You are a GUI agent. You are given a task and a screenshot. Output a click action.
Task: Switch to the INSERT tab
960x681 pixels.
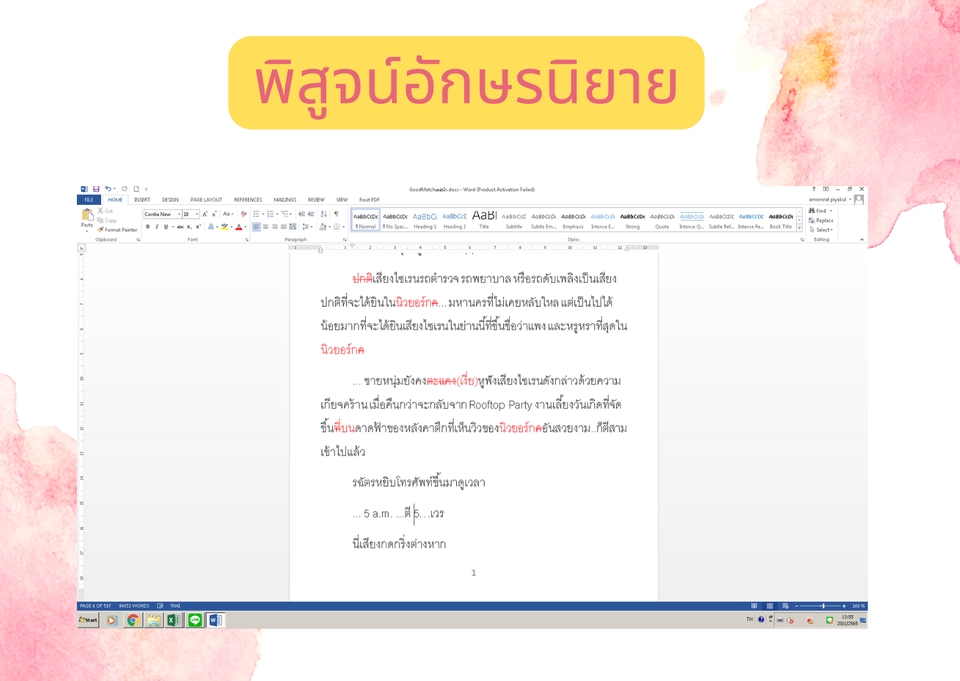click(142, 200)
